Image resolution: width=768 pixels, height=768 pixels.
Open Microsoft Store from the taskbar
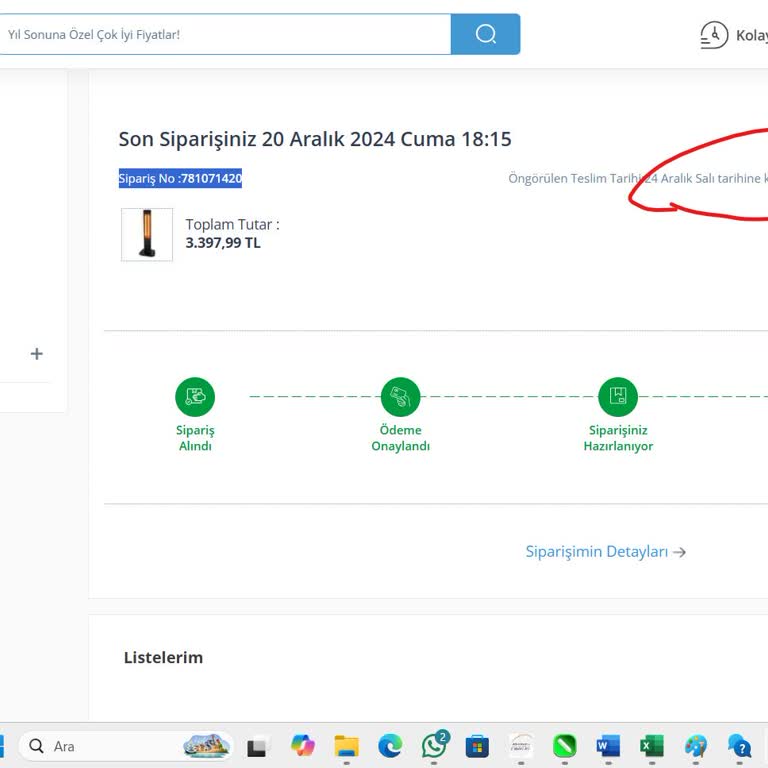[x=477, y=746]
